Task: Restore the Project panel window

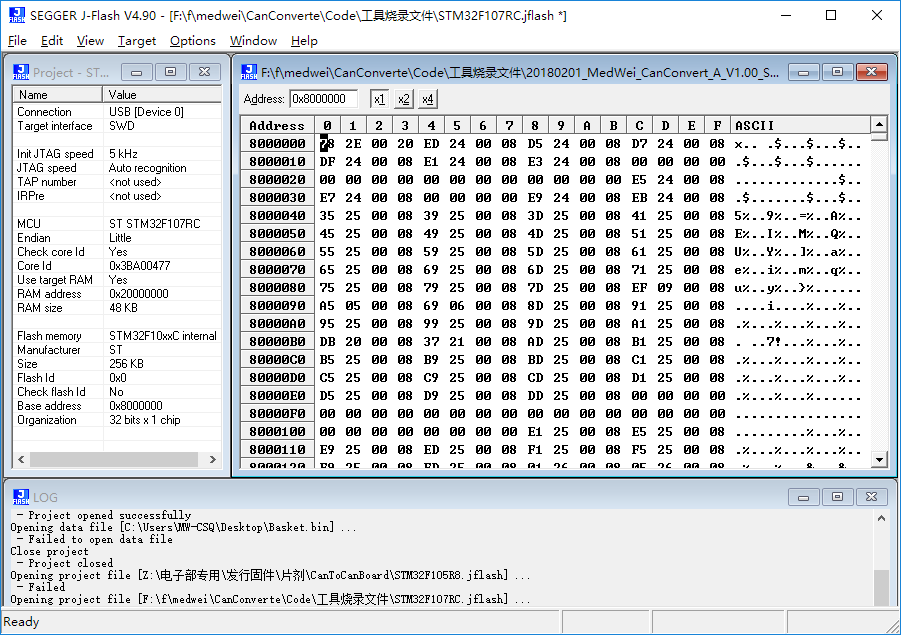Action: click(x=171, y=72)
